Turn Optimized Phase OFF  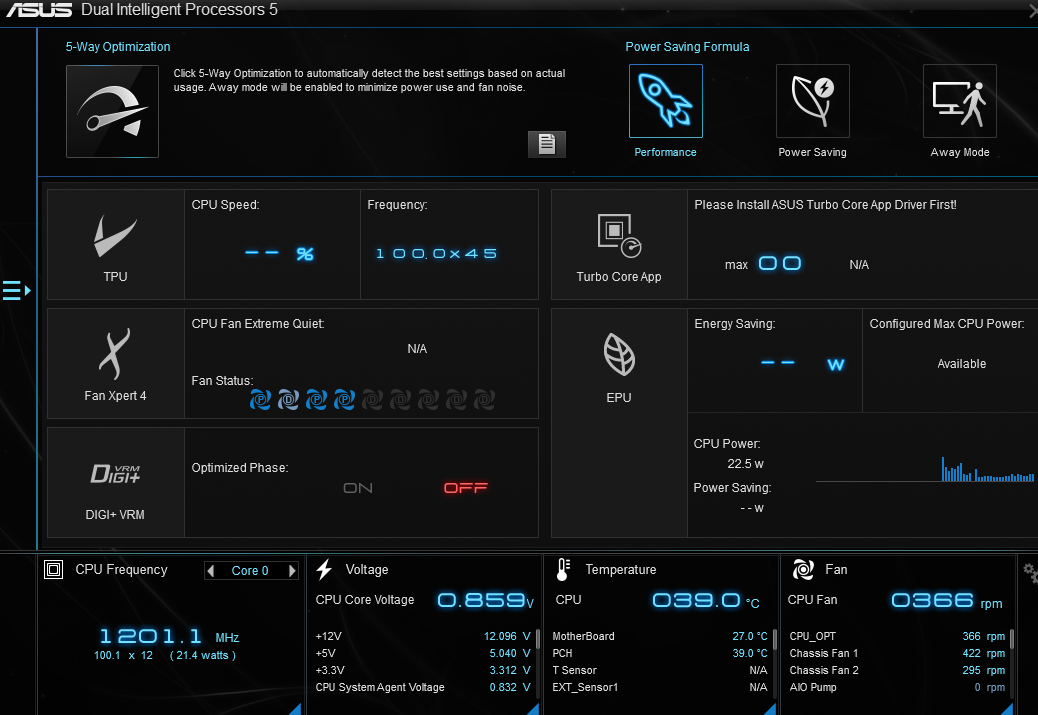pos(465,488)
